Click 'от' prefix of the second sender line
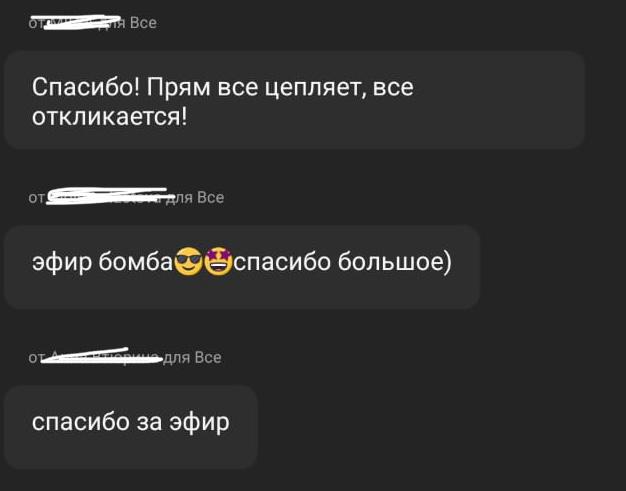 (36, 198)
